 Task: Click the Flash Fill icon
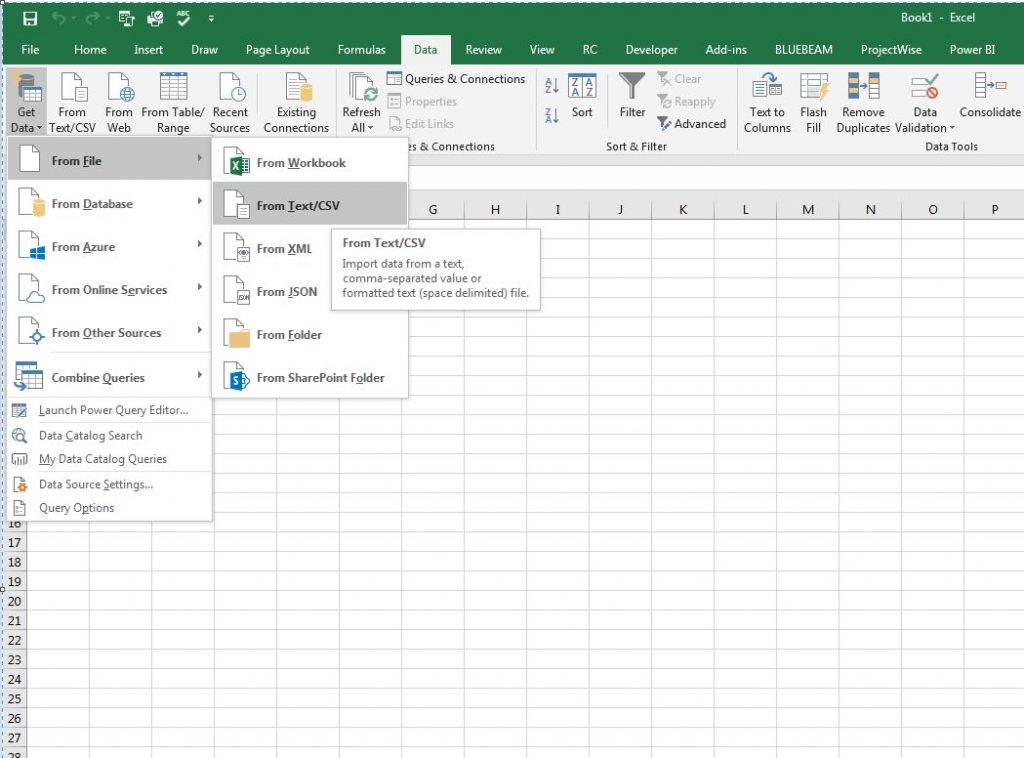[x=813, y=102]
